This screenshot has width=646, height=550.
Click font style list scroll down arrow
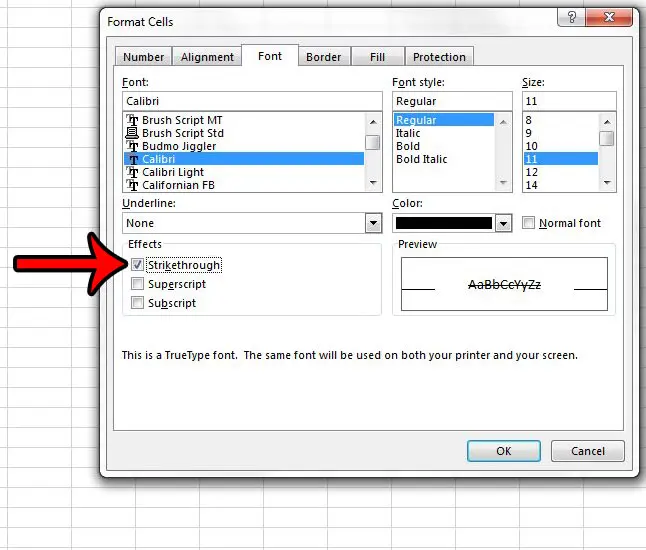[503, 183]
